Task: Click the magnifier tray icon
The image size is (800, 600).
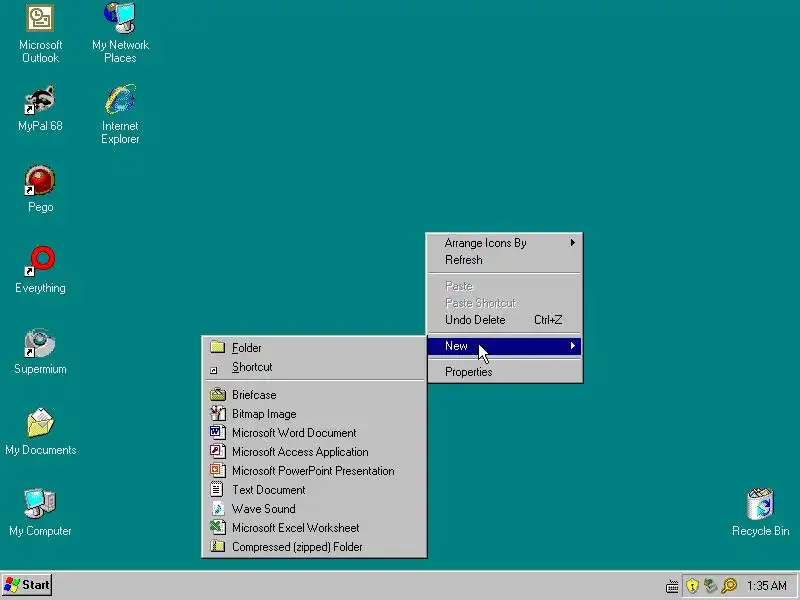Action: [730, 585]
